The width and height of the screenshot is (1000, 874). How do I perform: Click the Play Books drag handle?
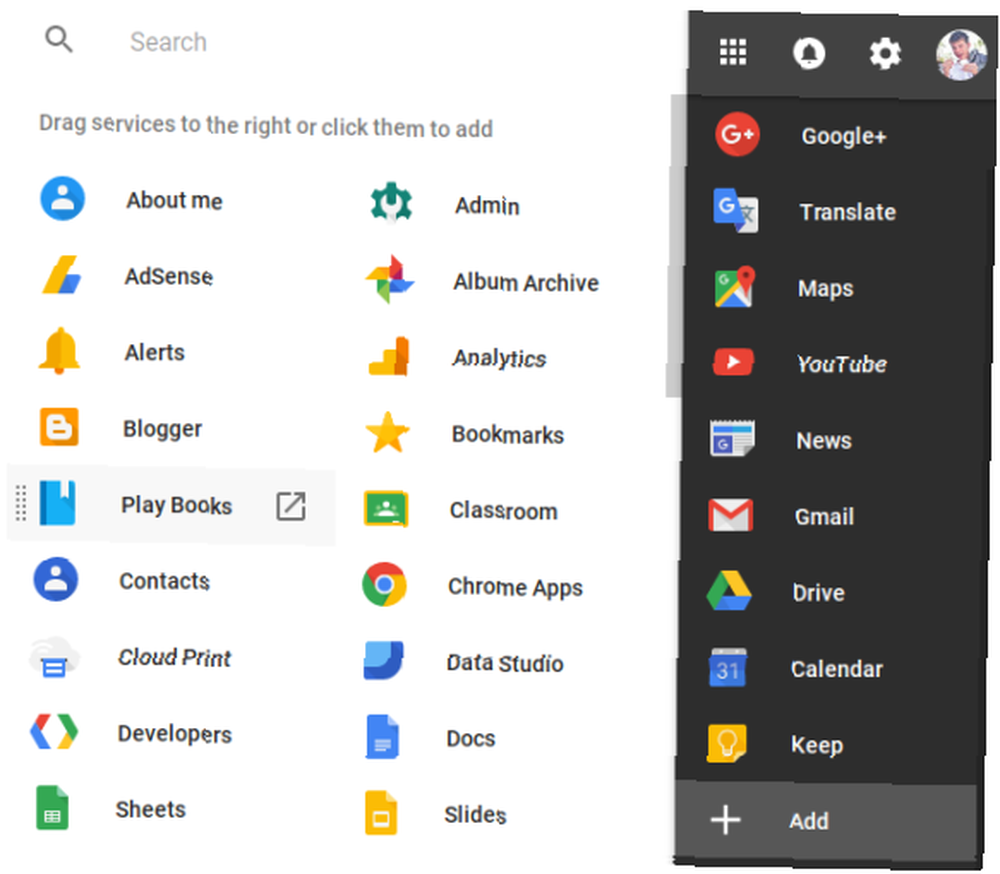click(x=20, y=503)
